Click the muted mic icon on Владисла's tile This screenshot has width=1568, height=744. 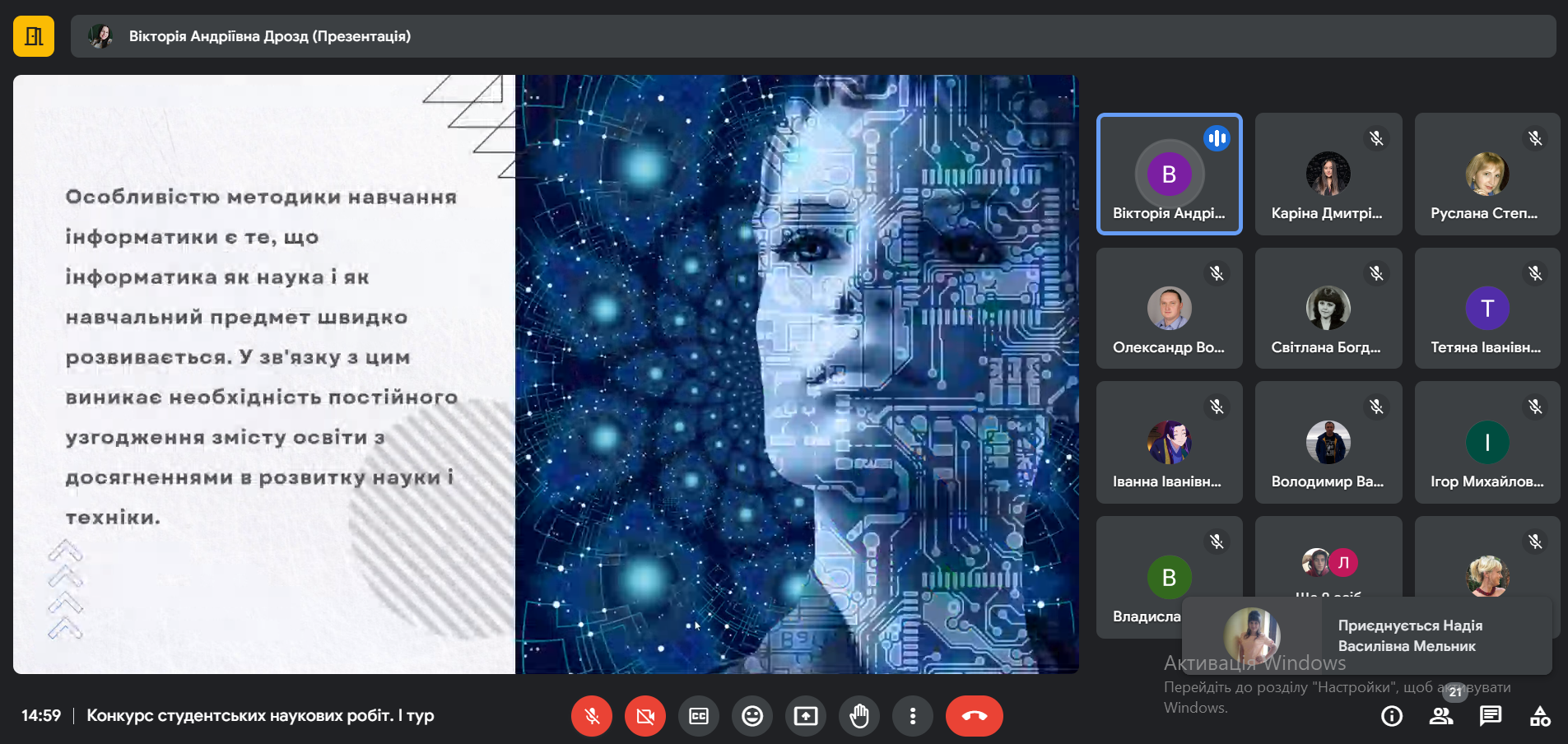tap(1217, 542)
